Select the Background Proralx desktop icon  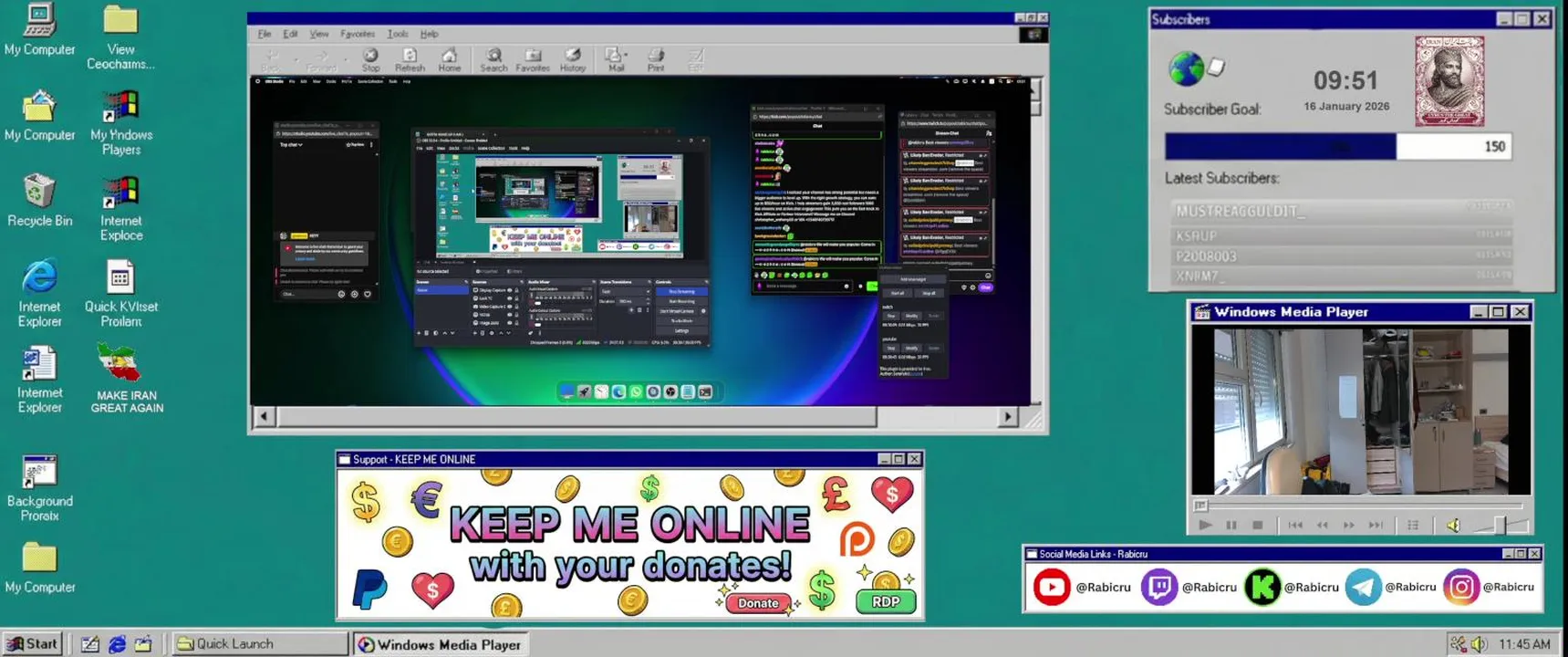click(39, 488)
